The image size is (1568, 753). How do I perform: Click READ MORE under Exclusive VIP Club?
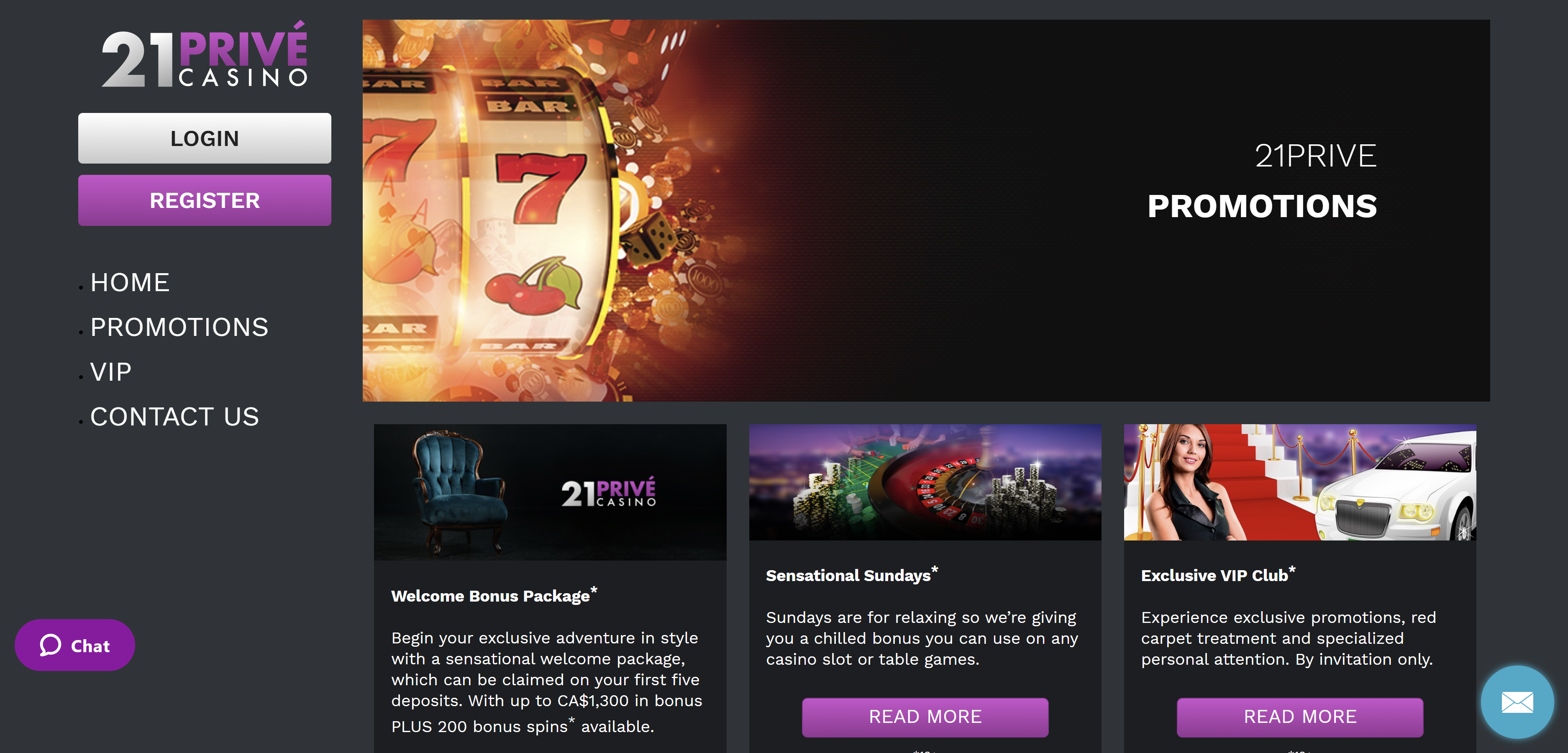point(1299,717)
